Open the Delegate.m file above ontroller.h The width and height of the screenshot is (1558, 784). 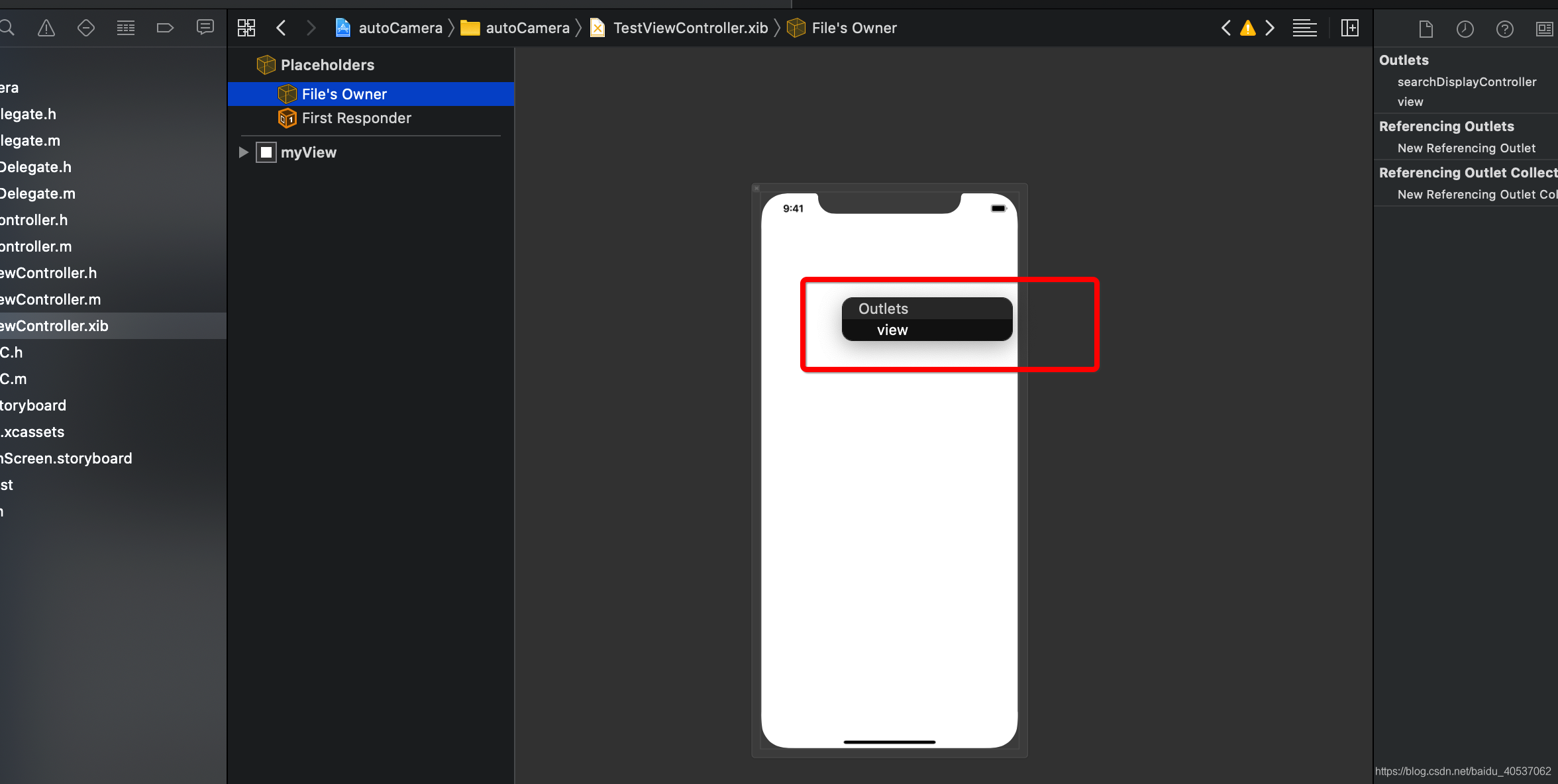[x=38, y=193]
